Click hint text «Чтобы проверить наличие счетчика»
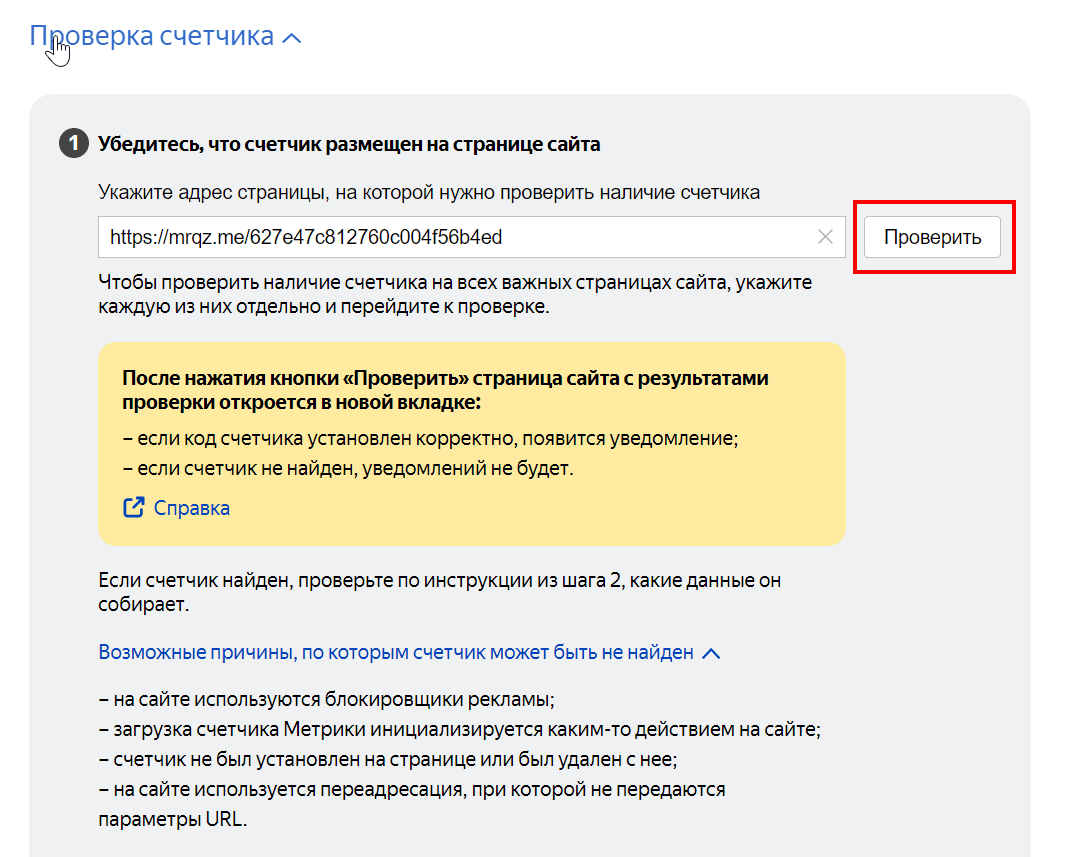Viewport: 1067px width, 857px height. coord(455,294)
